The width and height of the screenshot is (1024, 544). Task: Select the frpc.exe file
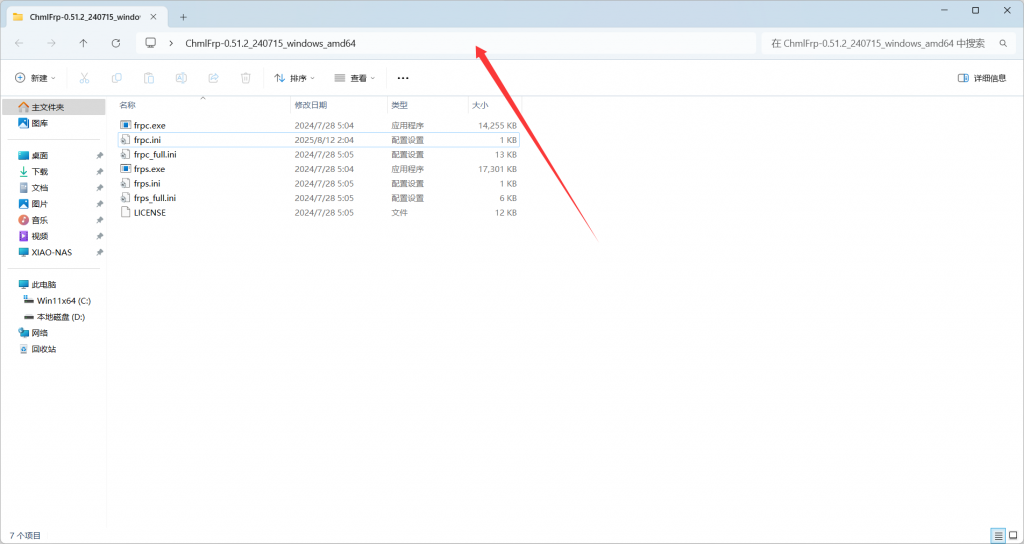[x=150, y=126]
